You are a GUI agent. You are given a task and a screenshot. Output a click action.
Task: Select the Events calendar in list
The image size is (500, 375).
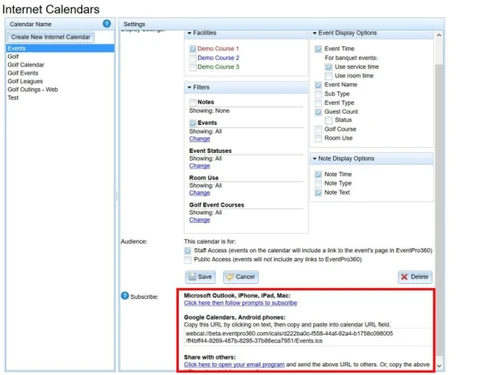click(60, 48)
